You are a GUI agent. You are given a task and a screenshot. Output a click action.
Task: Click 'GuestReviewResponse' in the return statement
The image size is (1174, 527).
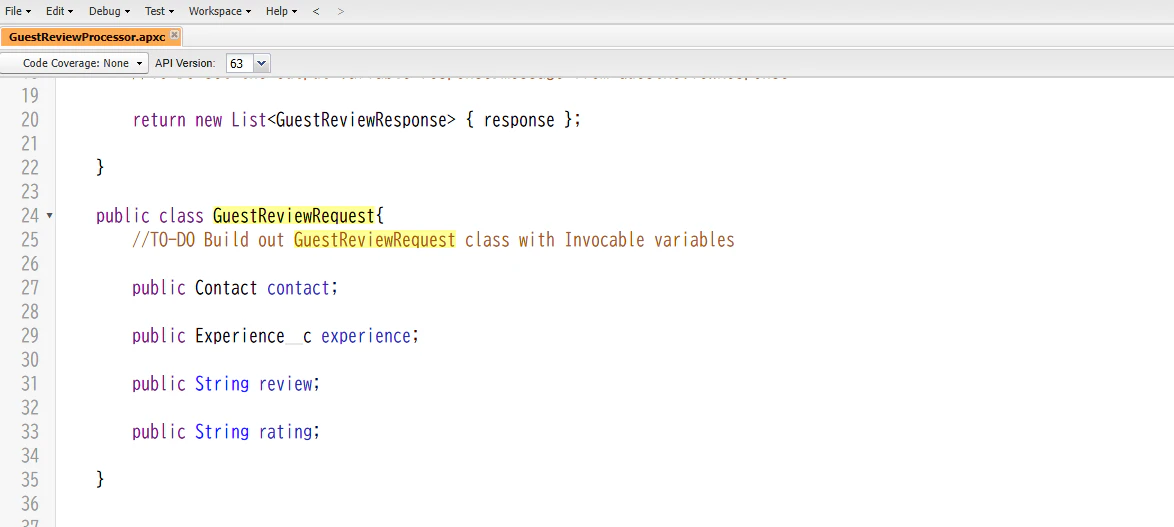[361, 120]
